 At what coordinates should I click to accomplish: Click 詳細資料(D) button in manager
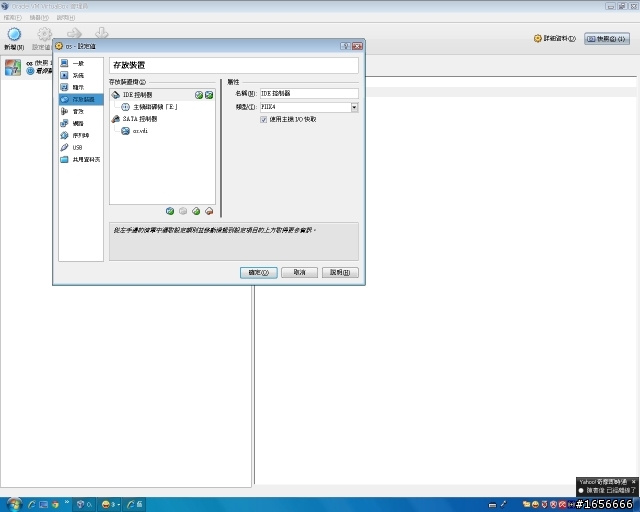[555, 38]
